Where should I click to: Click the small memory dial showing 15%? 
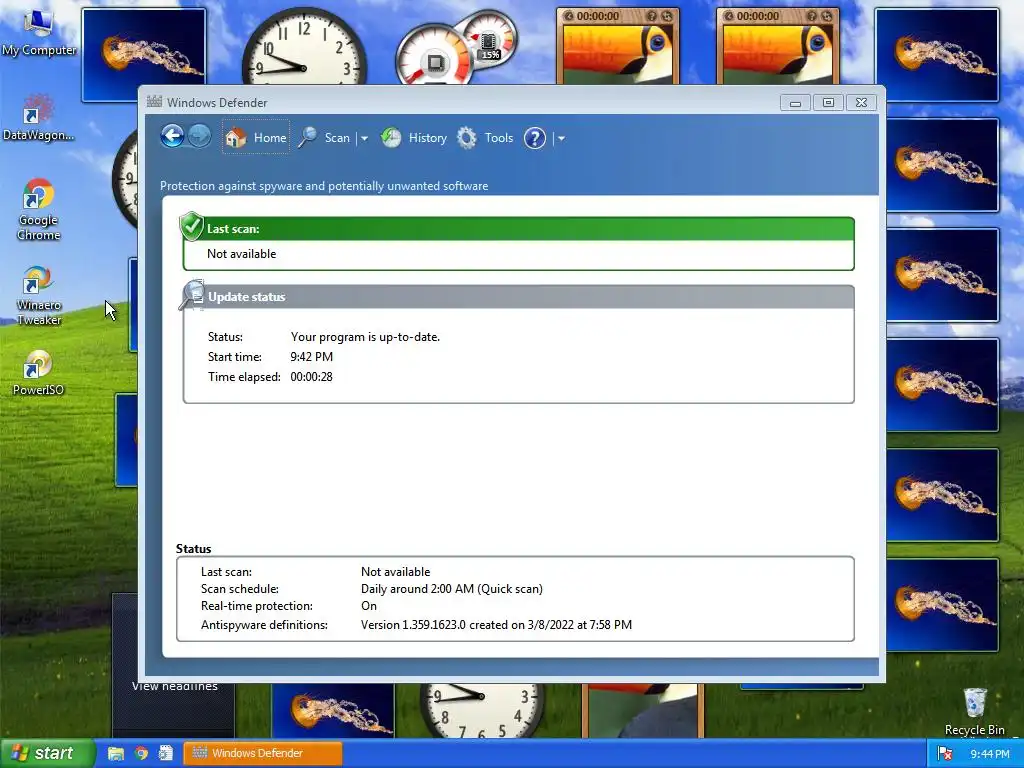coord(489,38)
